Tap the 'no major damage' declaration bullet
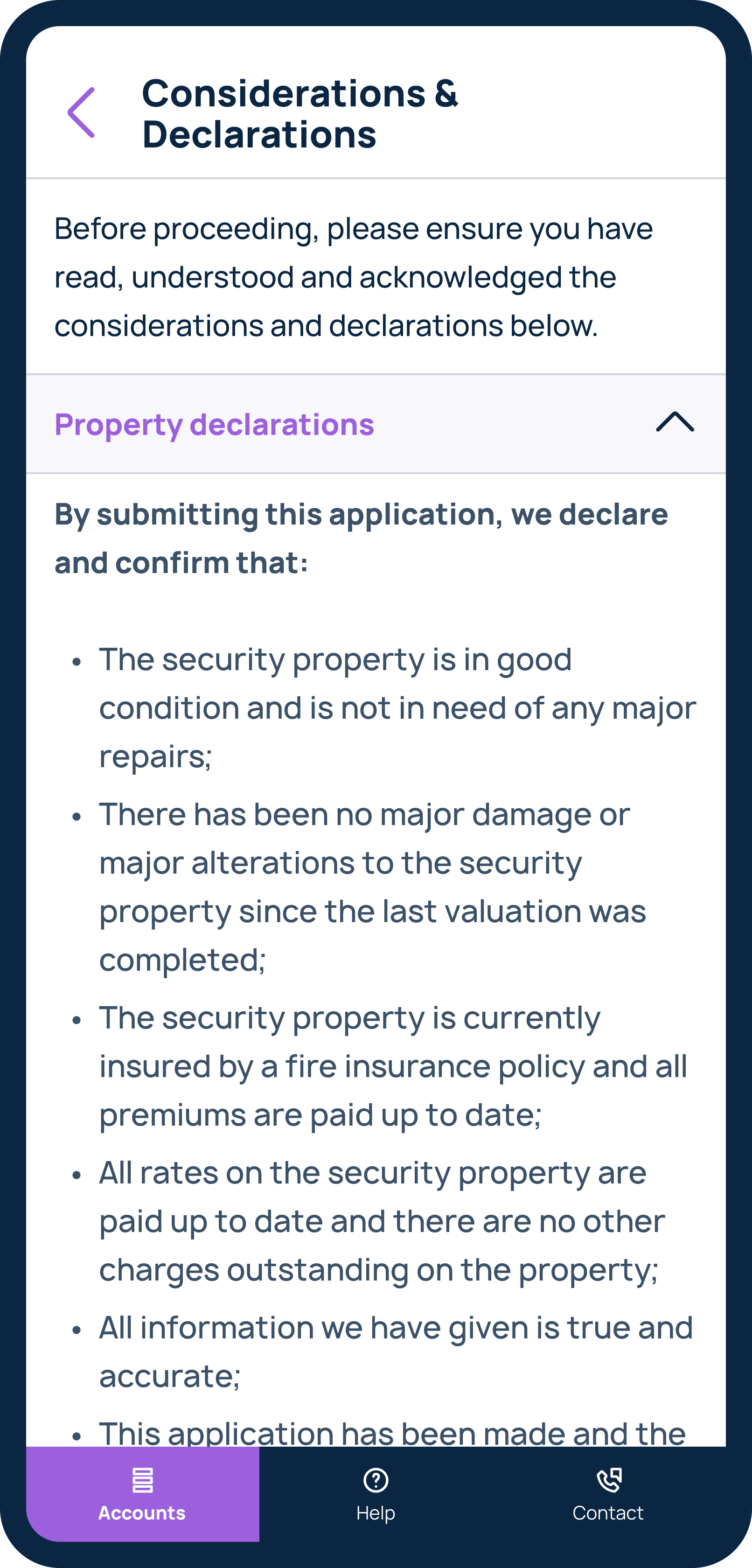The image size is (752, 1568). tap(372, 887)
